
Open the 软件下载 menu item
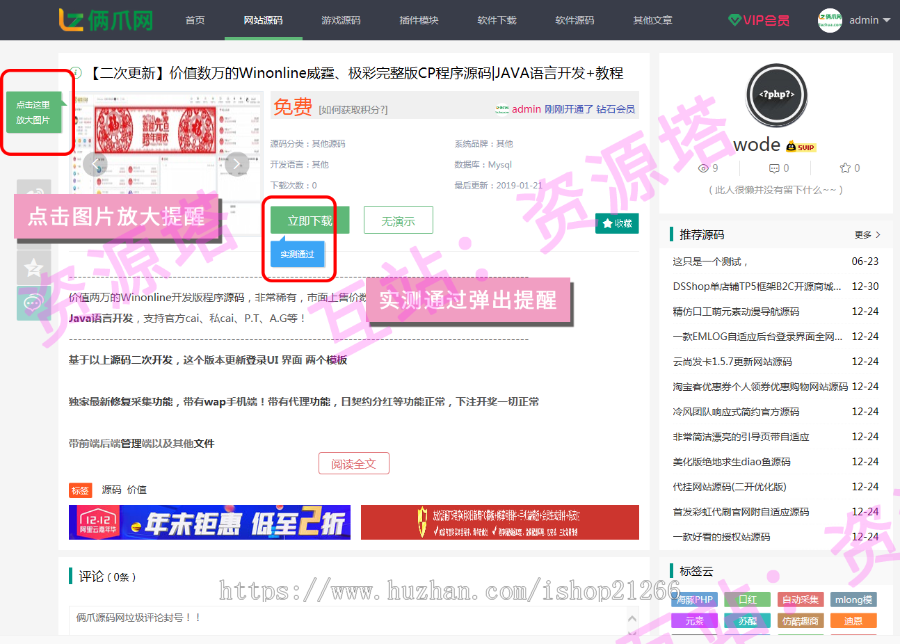(497, 18)
